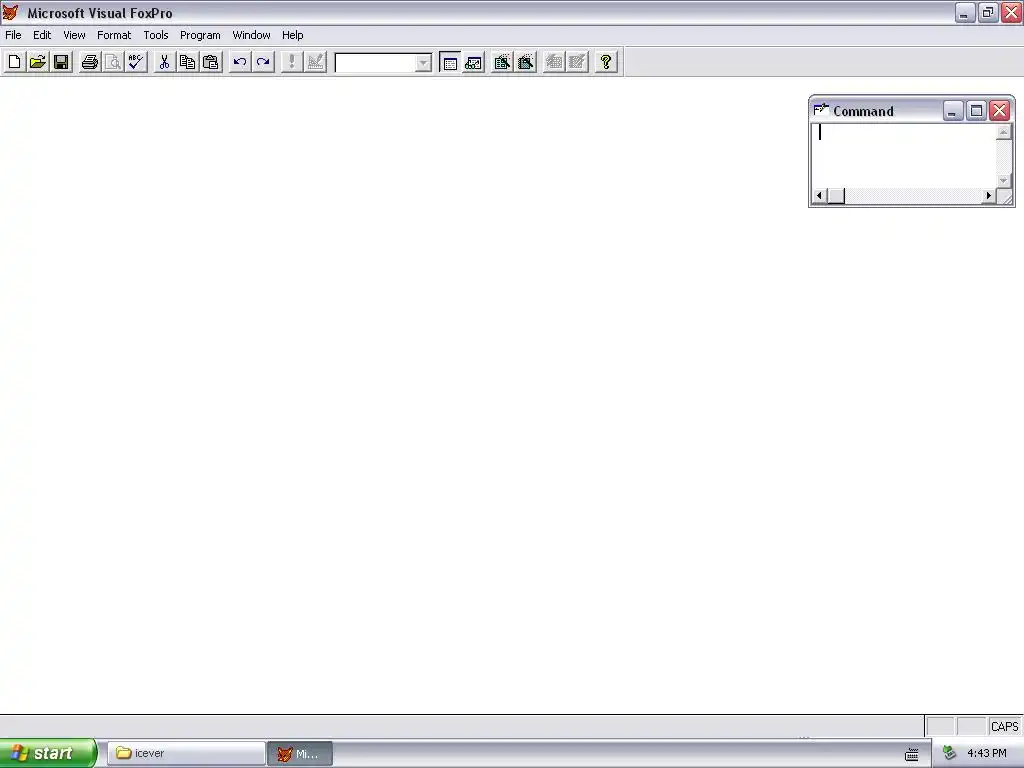The width and height of the screenshot is (1024, 768).
Task: Click the AutoReport Wizard grayed icon
Action: [577, 62]
